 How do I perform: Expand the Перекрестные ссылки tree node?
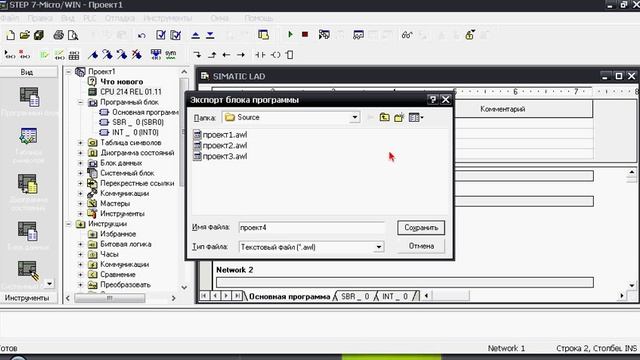[80, 183]
